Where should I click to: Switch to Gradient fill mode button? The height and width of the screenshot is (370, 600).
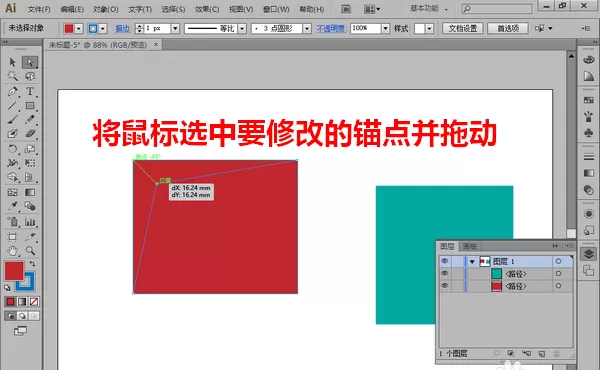click(x=22, y=302)
